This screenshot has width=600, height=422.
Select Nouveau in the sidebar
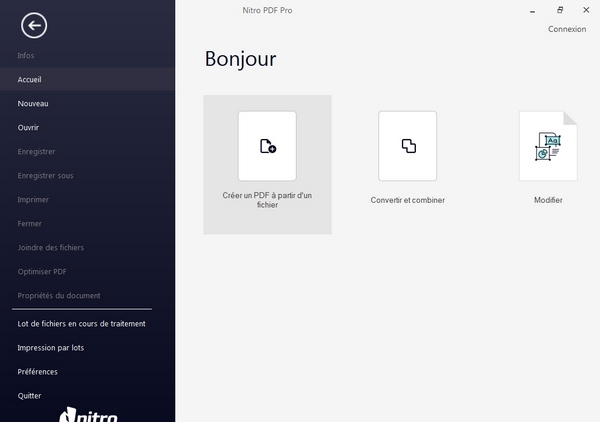(33, 103)
